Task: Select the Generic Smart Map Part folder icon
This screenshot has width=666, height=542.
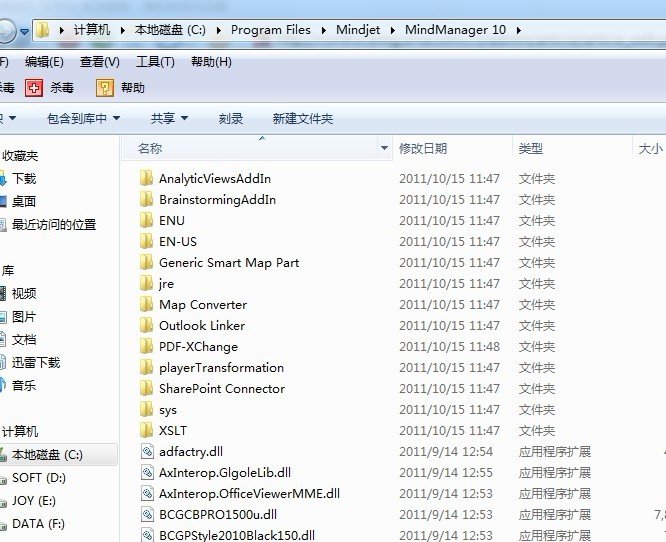Action: pyautogui.click(x=146, y=263)
